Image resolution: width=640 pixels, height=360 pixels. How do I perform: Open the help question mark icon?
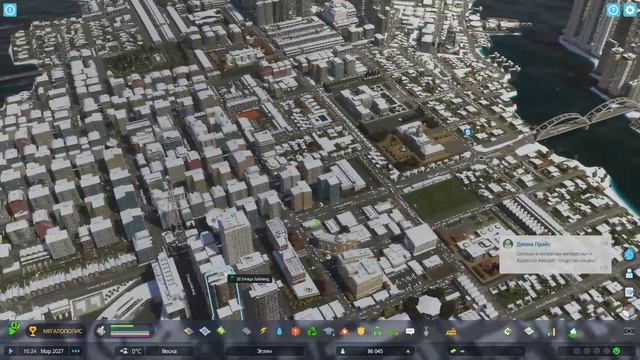click(x=613, y=10)
